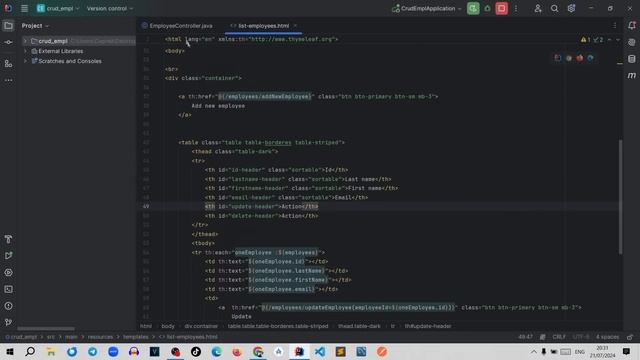Image resolution: width=640 pixels, height=360 pixels.
Task: Open Search Everywhere magnifier icon
Action: [554, 8]
